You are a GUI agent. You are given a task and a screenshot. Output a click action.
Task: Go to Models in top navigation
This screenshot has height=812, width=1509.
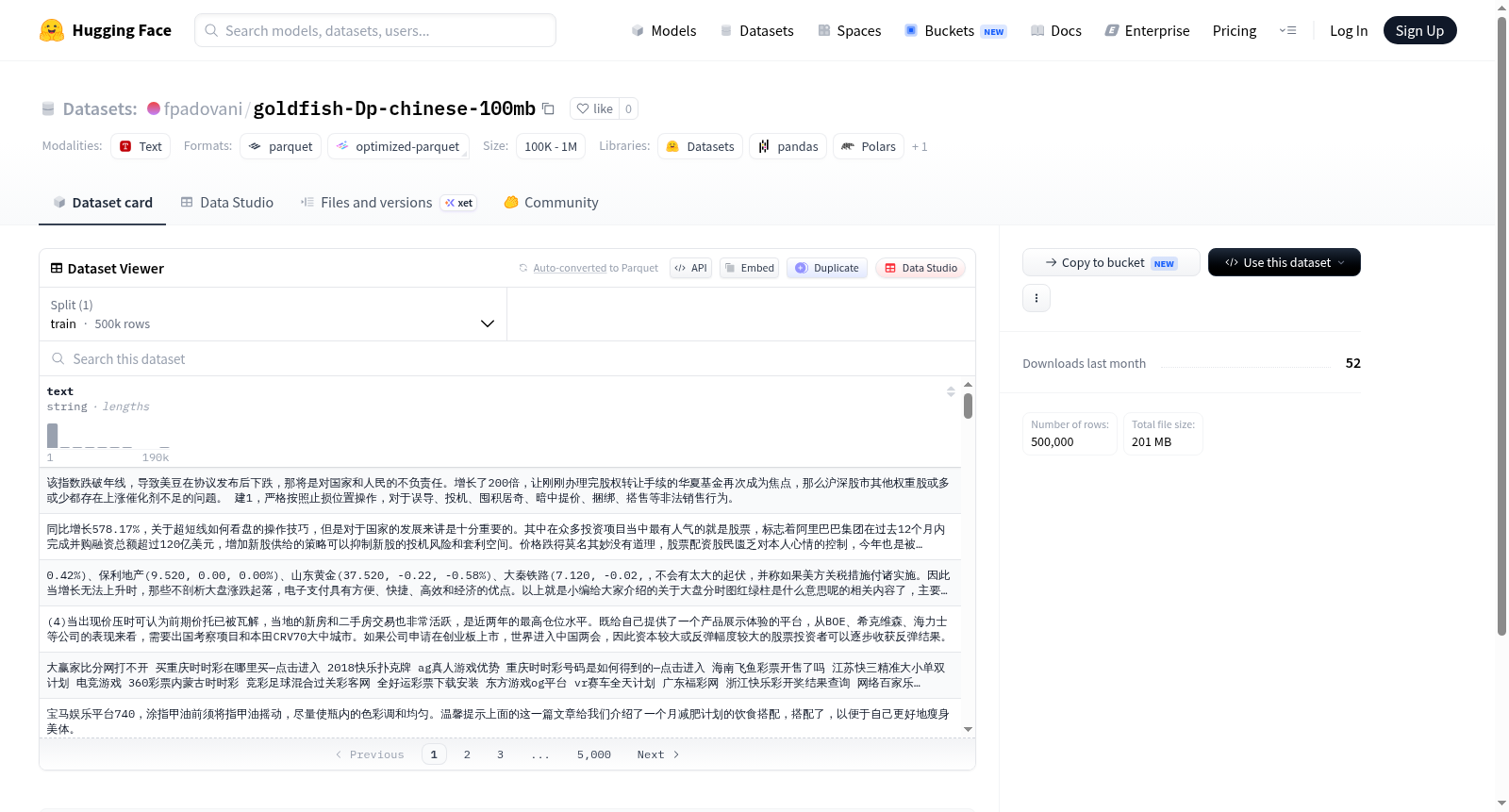[x=664, y=30]
